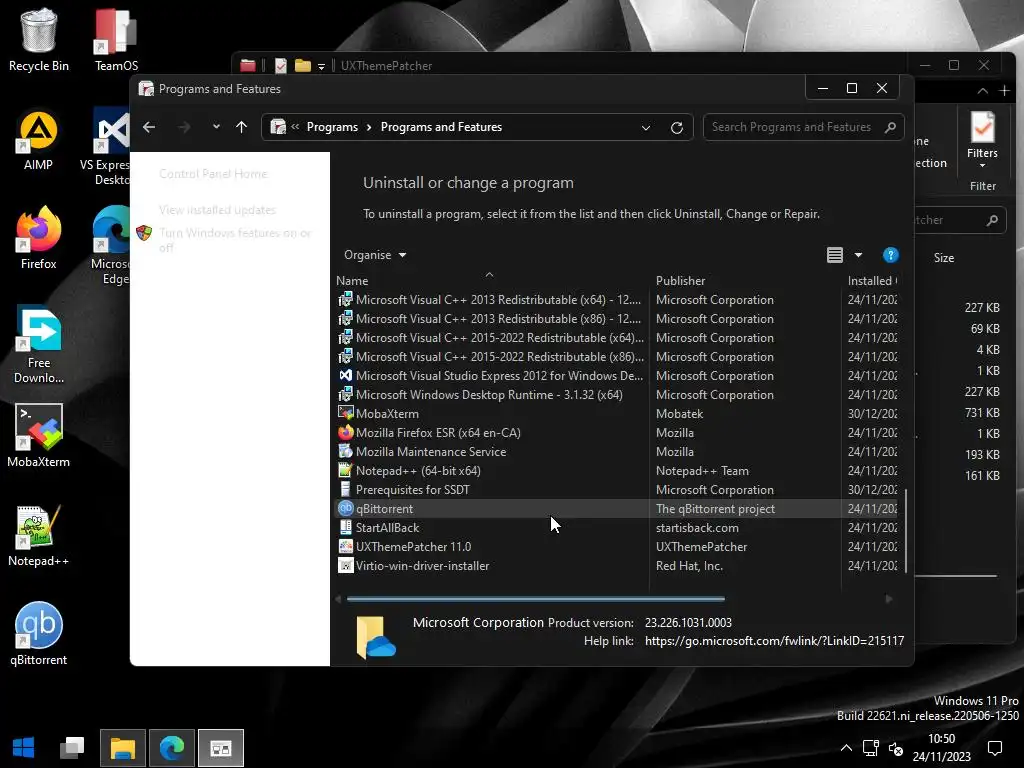Open the TeamOS desktop shortcut
Viewport: 1024px width, 768px height.
(116, 39)
